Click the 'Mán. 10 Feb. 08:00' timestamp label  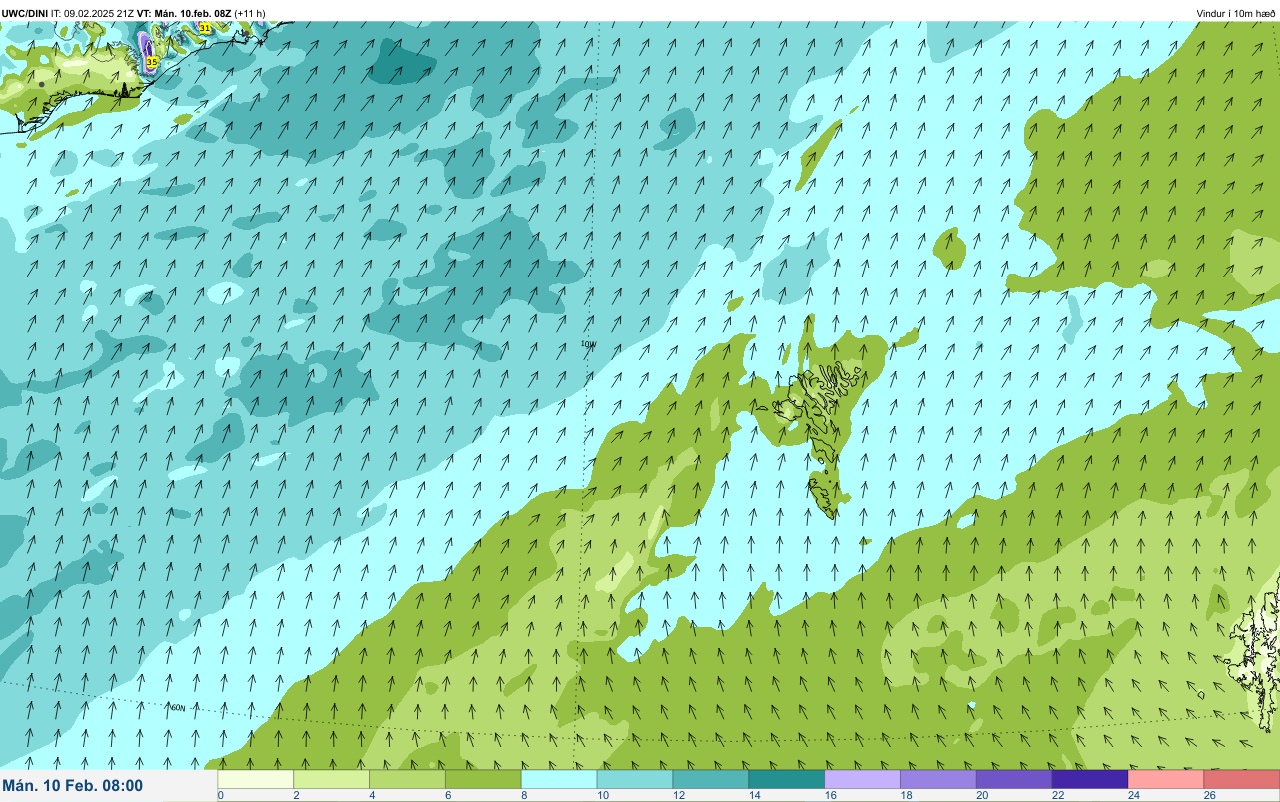pos(73,786)
